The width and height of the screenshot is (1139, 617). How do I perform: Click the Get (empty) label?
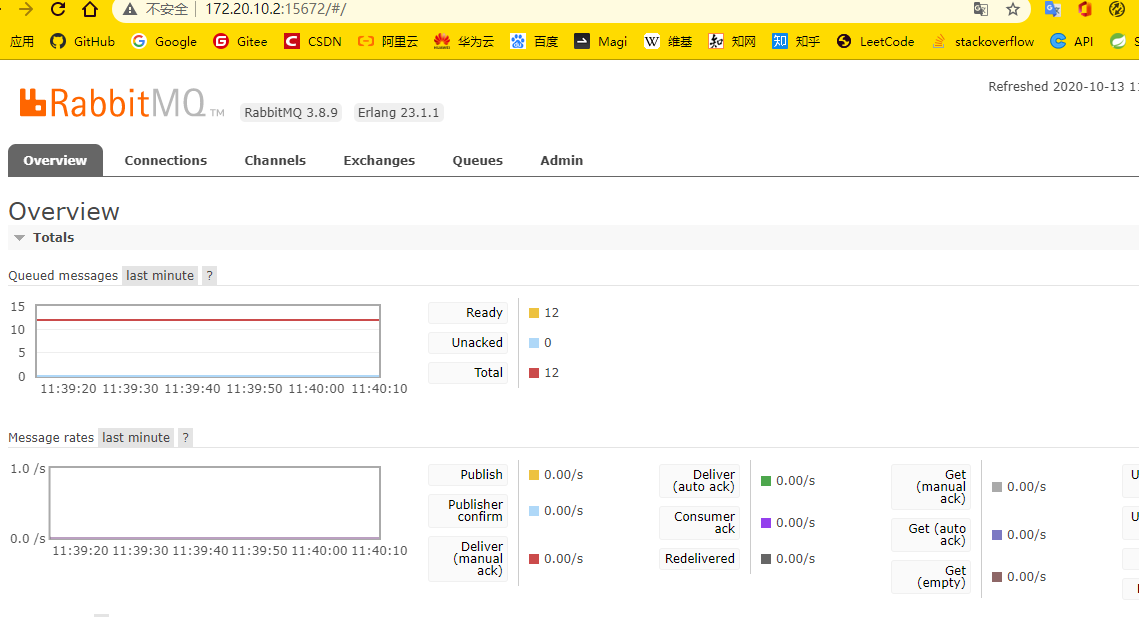(x=931, y=576)
